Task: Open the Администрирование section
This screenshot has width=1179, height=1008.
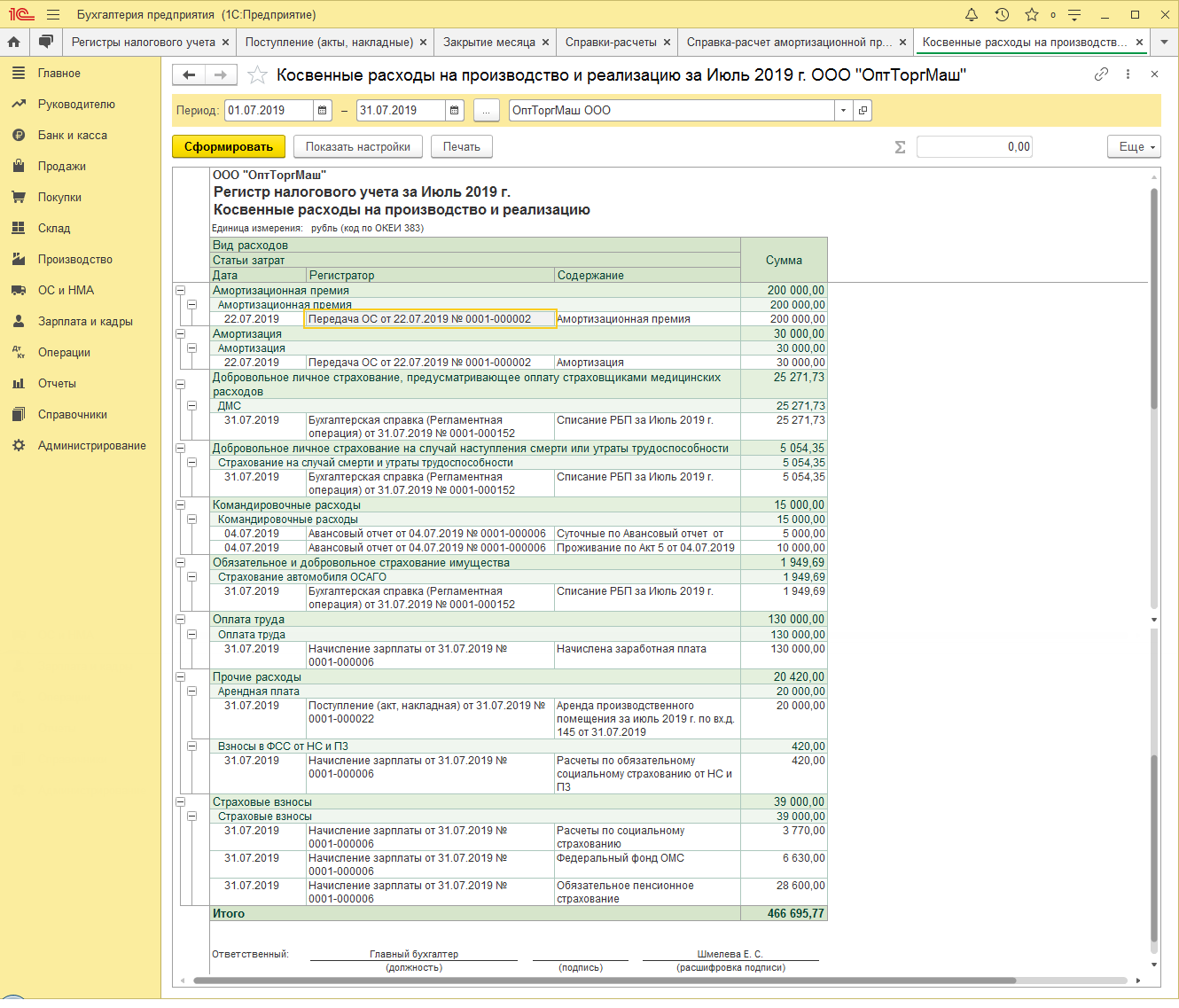Action: coord(92,445)
